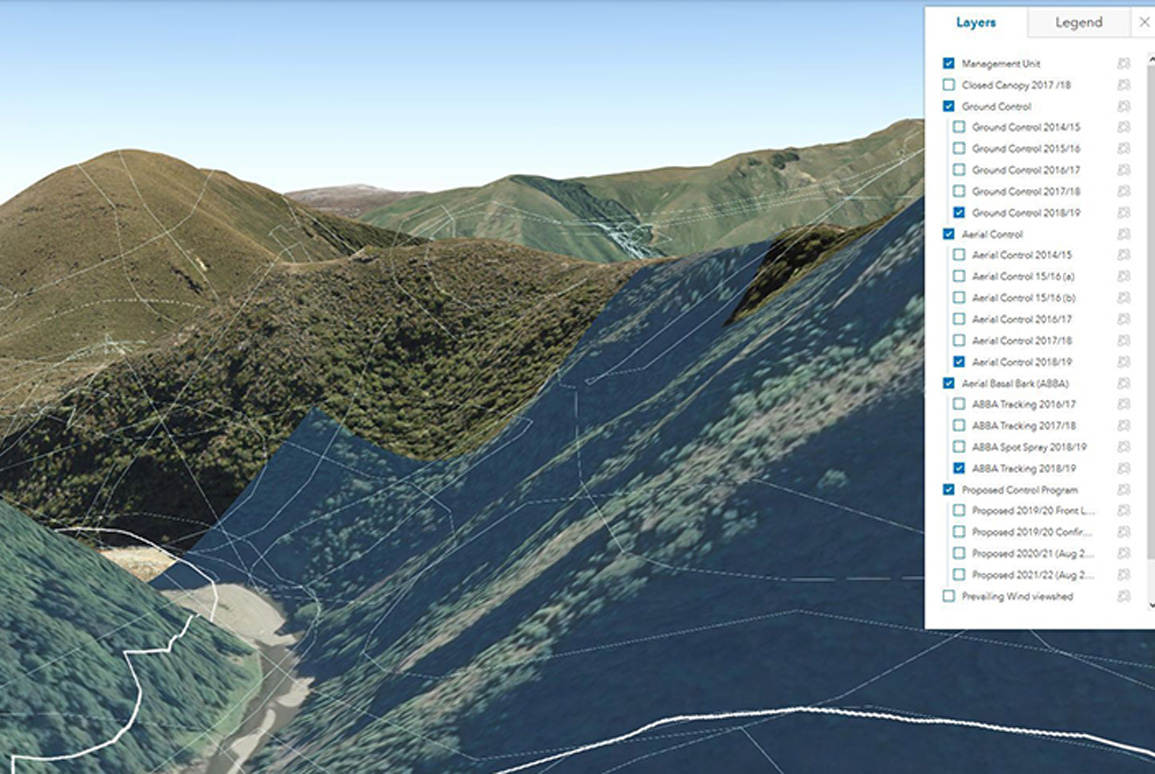Check the Proposed 2020/21 layer box
This screenshot has width=1155, height=774.
tap(959, 553)
